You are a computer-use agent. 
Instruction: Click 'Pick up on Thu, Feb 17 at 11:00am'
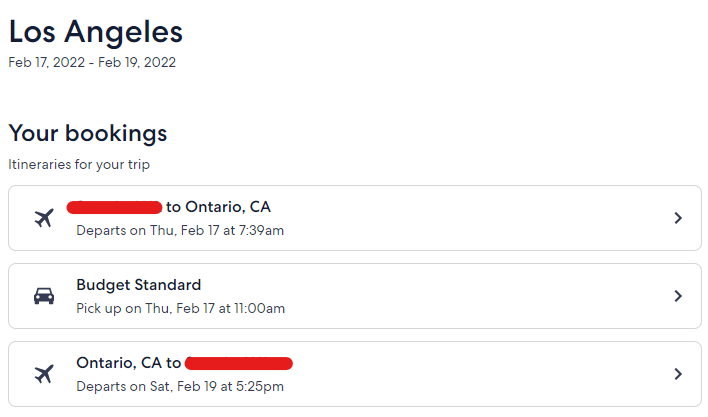coord(181,308)
